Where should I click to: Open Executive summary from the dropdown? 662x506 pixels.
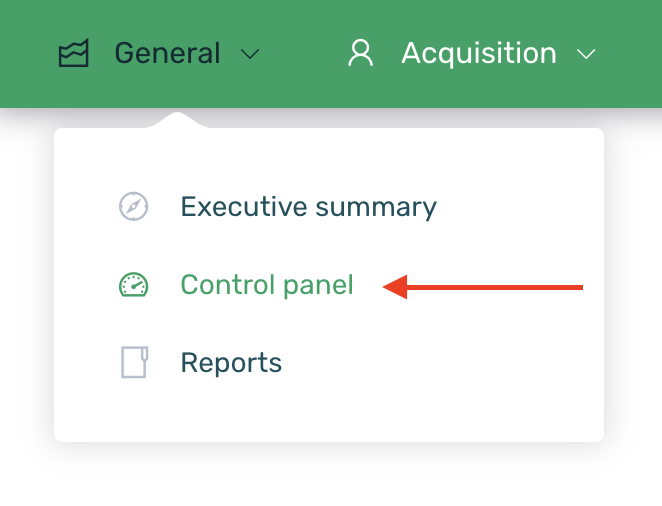pos(308,207)
